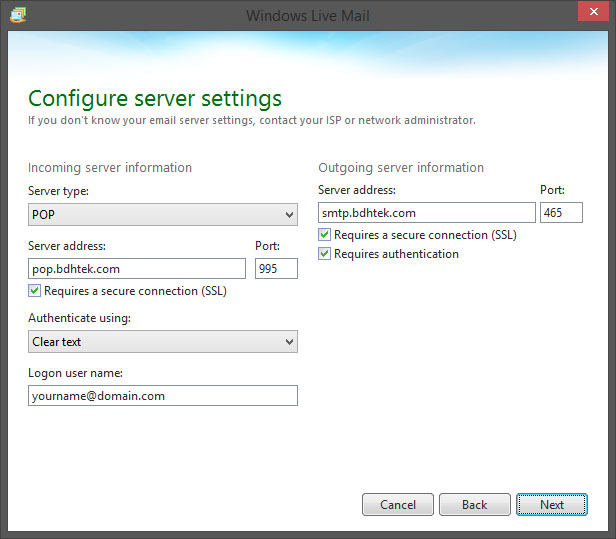This screenshot has width=616, height=539.
Task: Click the incoming server address field pop.bdhtek.com
Action: point(137,269)
